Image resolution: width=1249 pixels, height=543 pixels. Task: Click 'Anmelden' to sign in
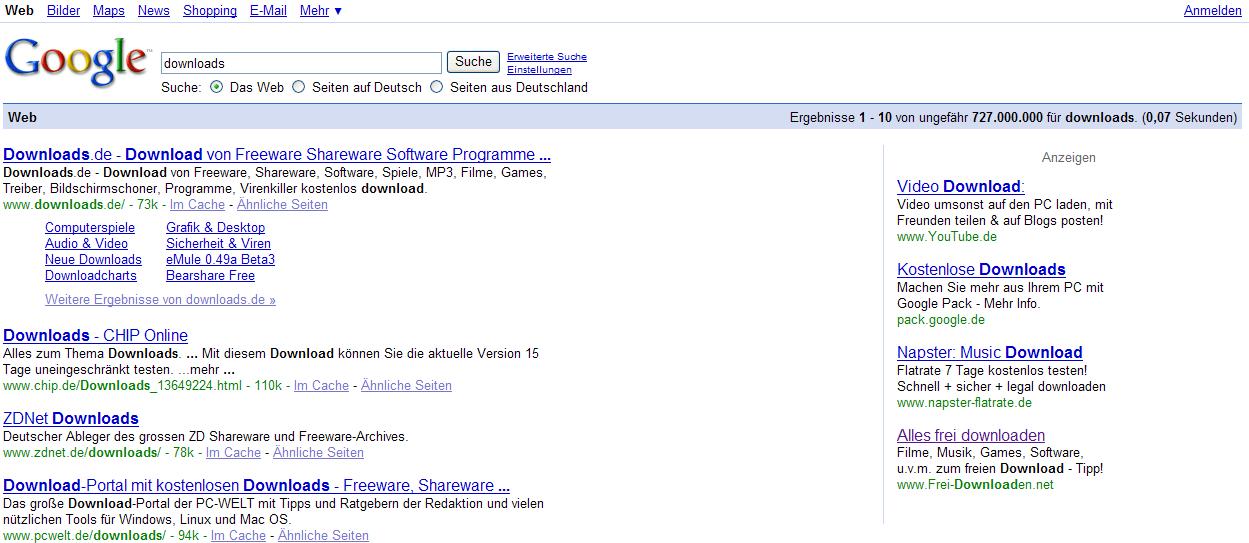coord(1212,10)
